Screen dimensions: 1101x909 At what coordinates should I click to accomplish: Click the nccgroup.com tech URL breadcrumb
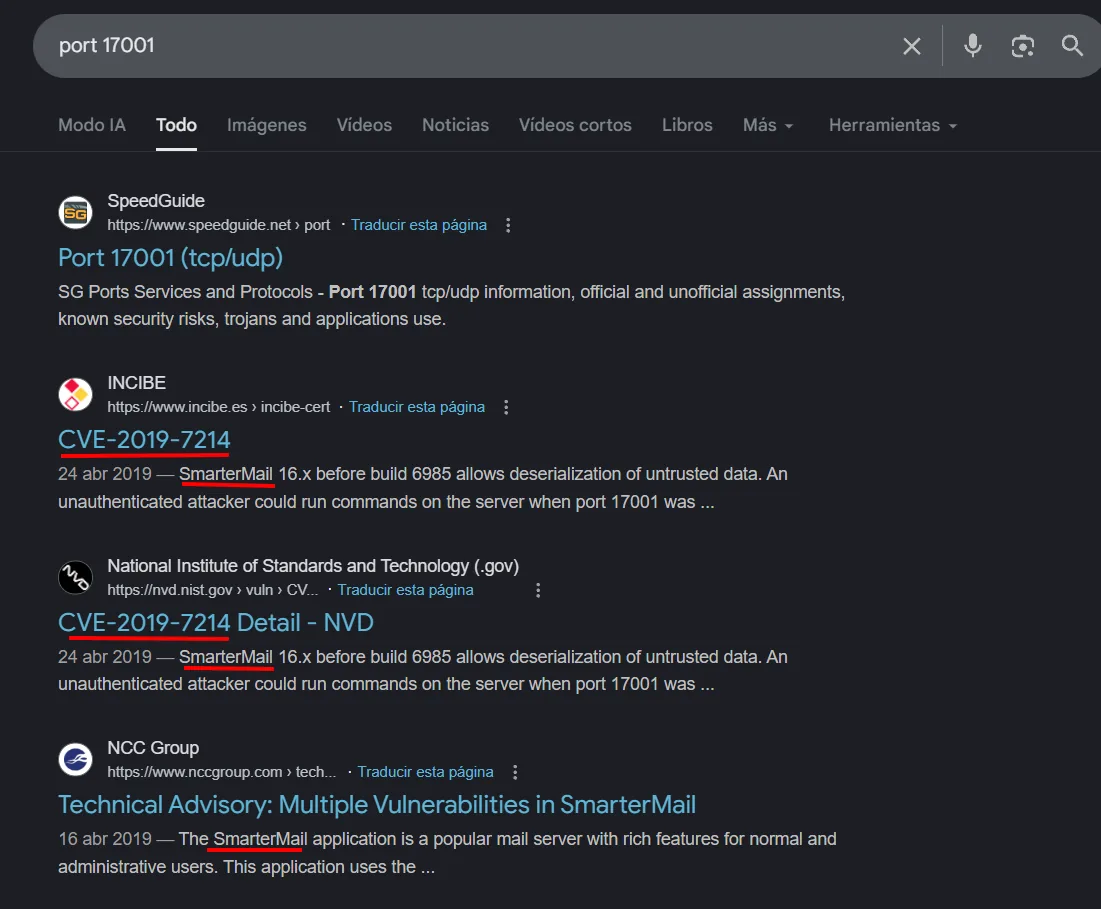click(221, 771)
